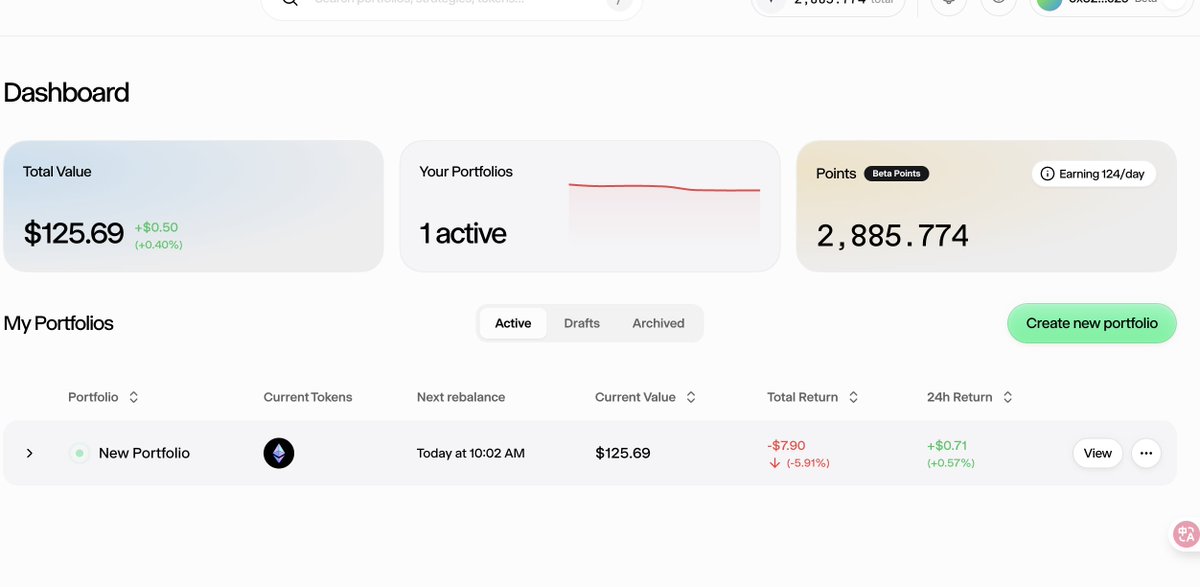
Task: Click the Total Return column header label
Action: click(802, 397)
